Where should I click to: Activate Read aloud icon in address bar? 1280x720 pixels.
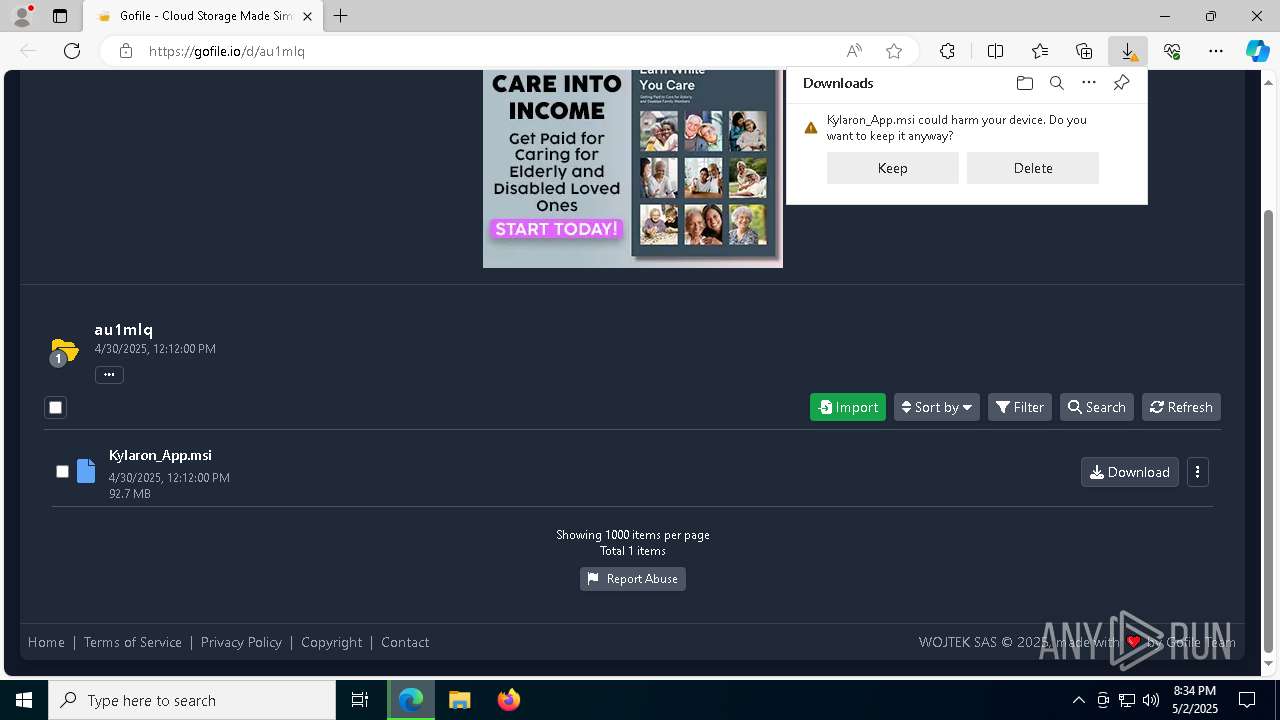854,51
